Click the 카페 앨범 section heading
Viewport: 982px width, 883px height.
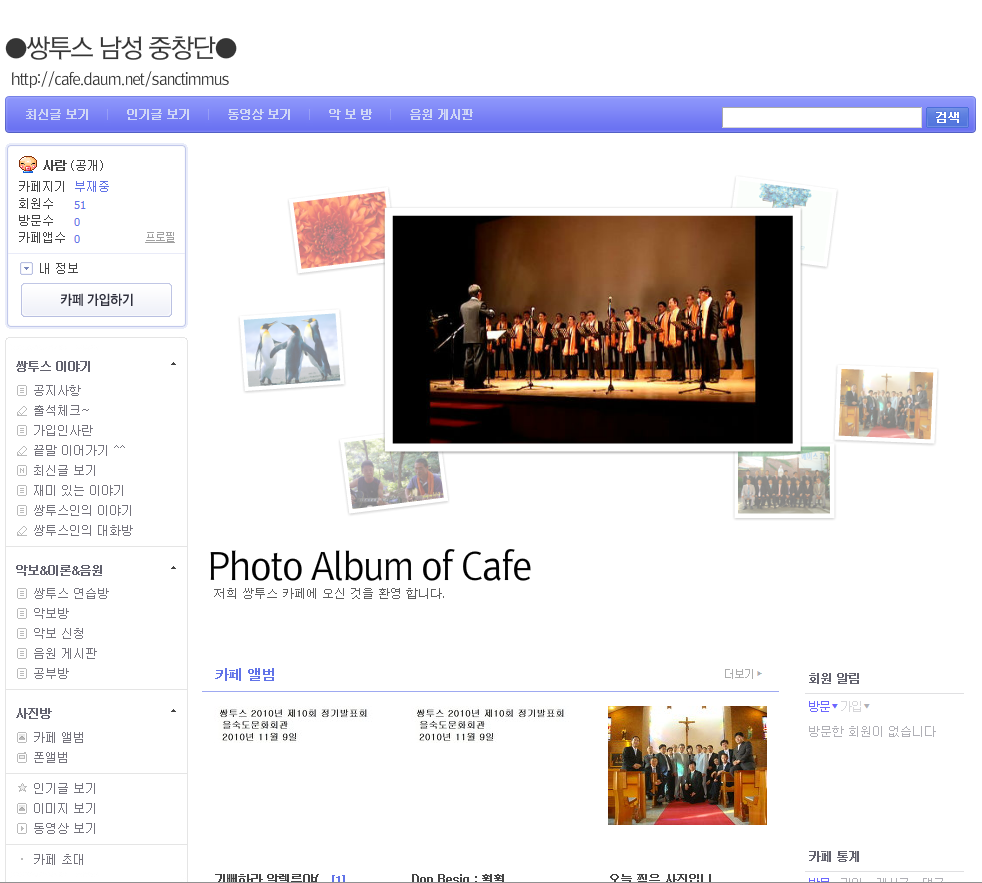click(245, 674)
